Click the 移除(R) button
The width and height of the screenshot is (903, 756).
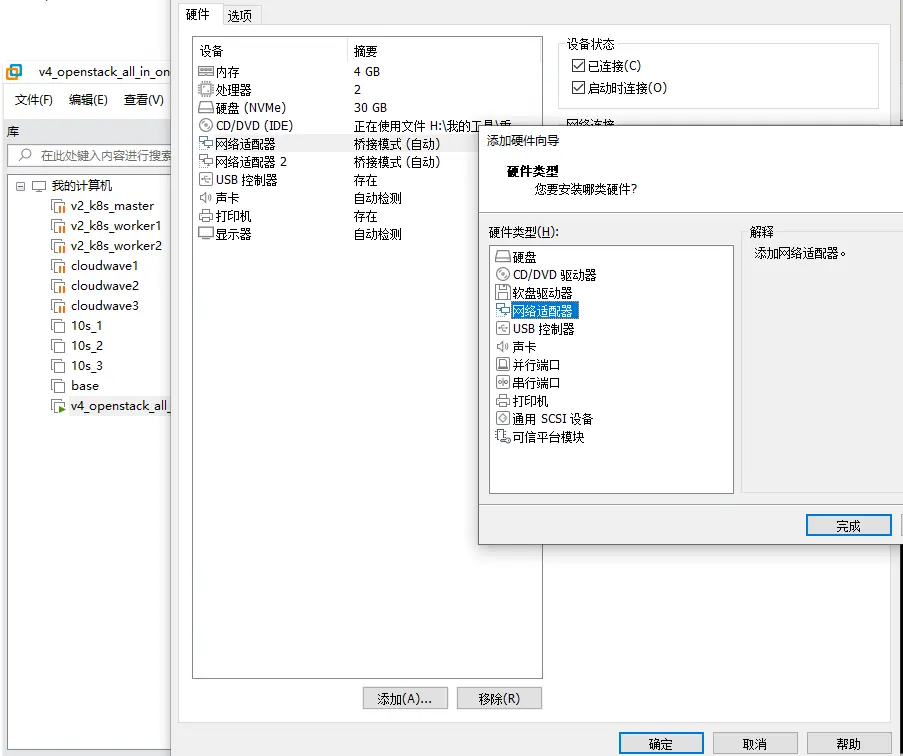click(498, 699)
